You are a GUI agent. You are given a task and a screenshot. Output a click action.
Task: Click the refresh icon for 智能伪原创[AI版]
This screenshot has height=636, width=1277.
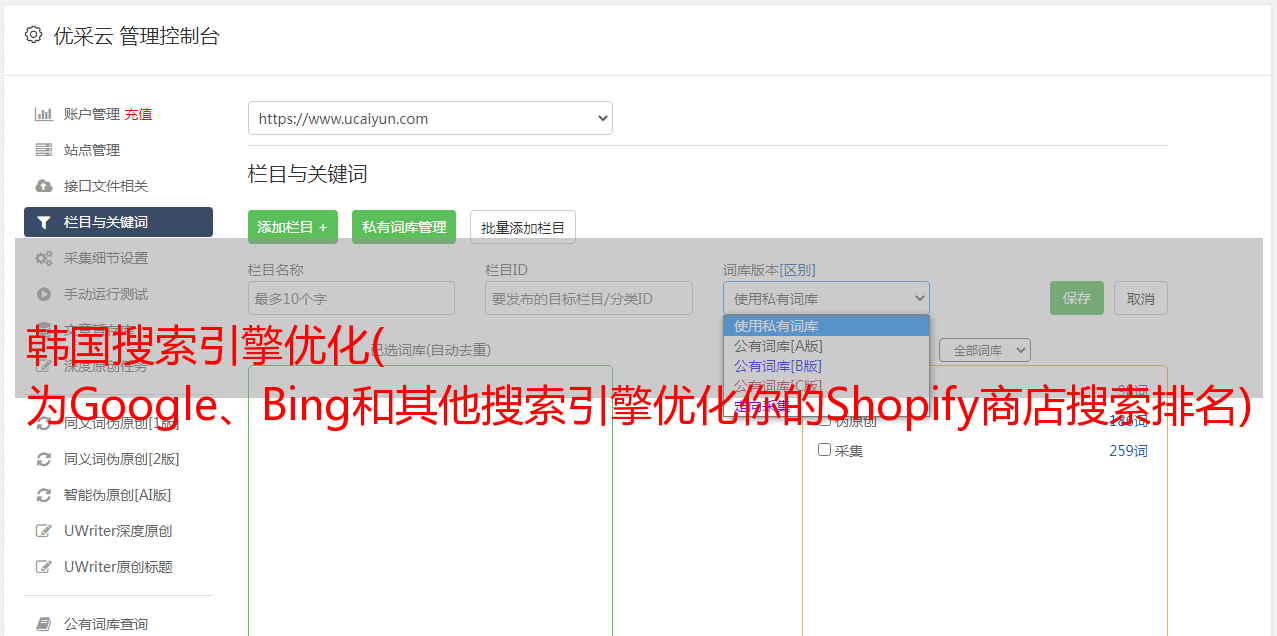(x=44, y=495)
